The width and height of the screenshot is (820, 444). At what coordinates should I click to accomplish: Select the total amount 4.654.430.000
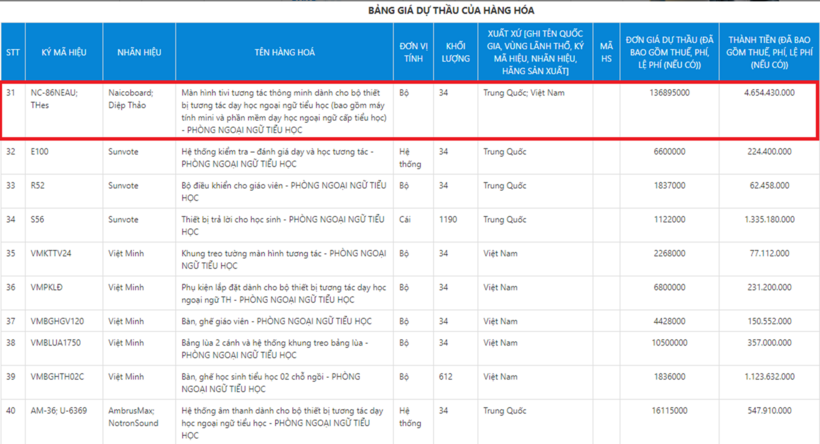pyautogui.click(x=768, y=92)
